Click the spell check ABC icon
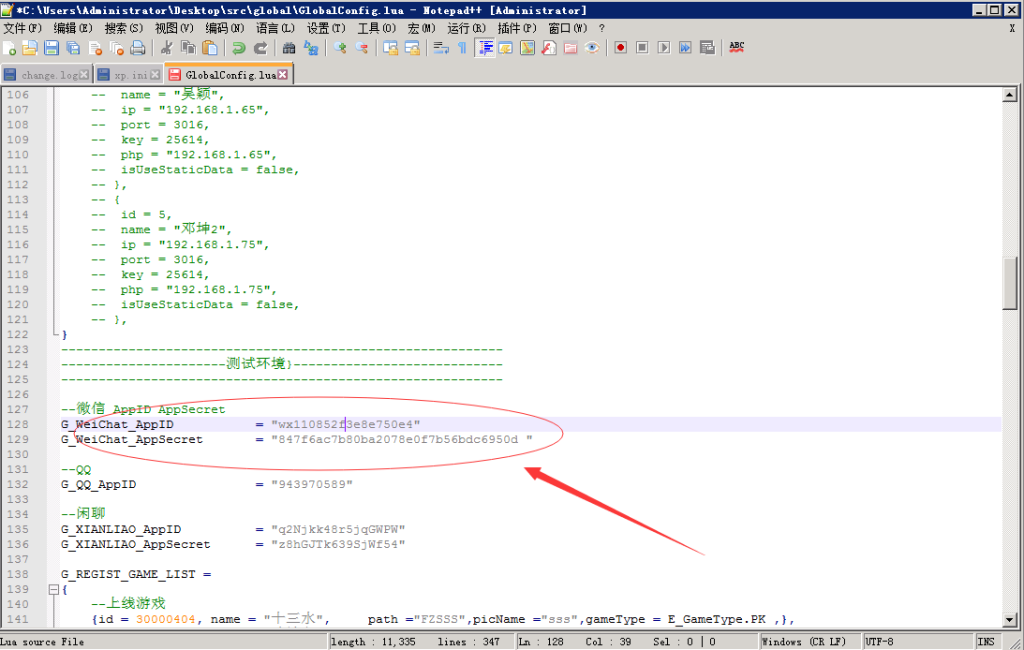The image size is (1024, 650). click(737, 47)
